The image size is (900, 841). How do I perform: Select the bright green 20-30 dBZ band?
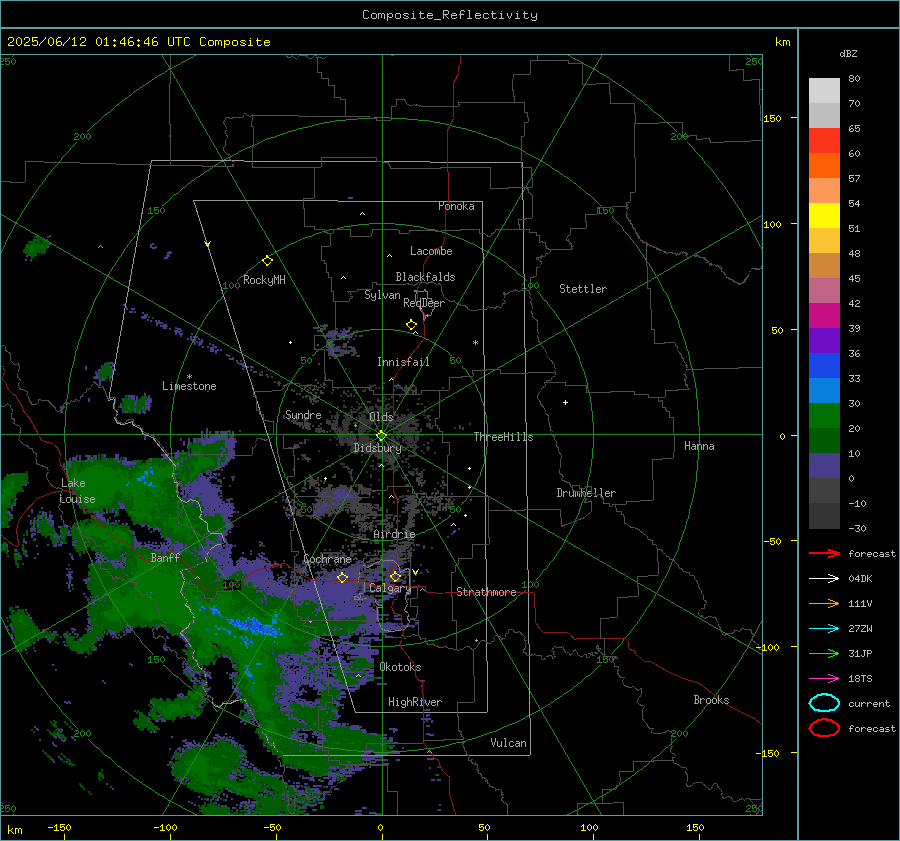click(x=824, y=416)
